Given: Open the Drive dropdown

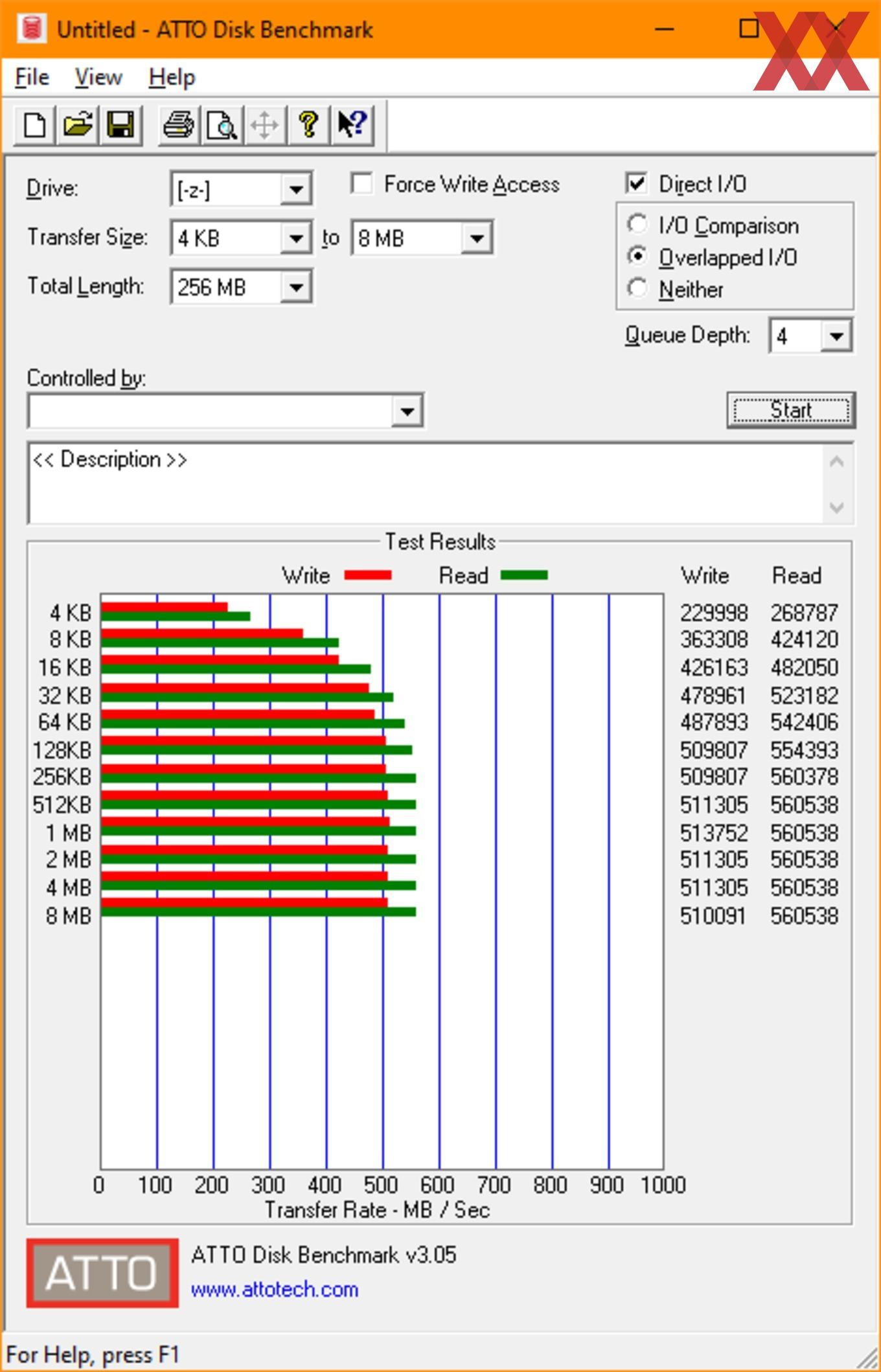Looking at the screenshot, I should click(296, 189).
